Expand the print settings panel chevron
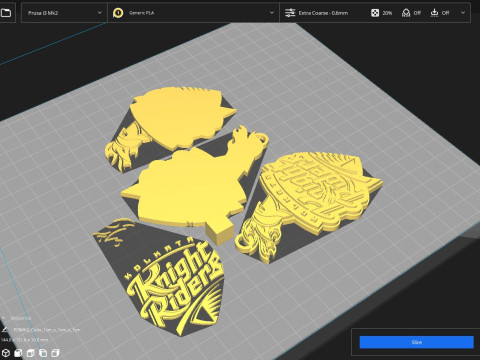 [x=463, y=13]
